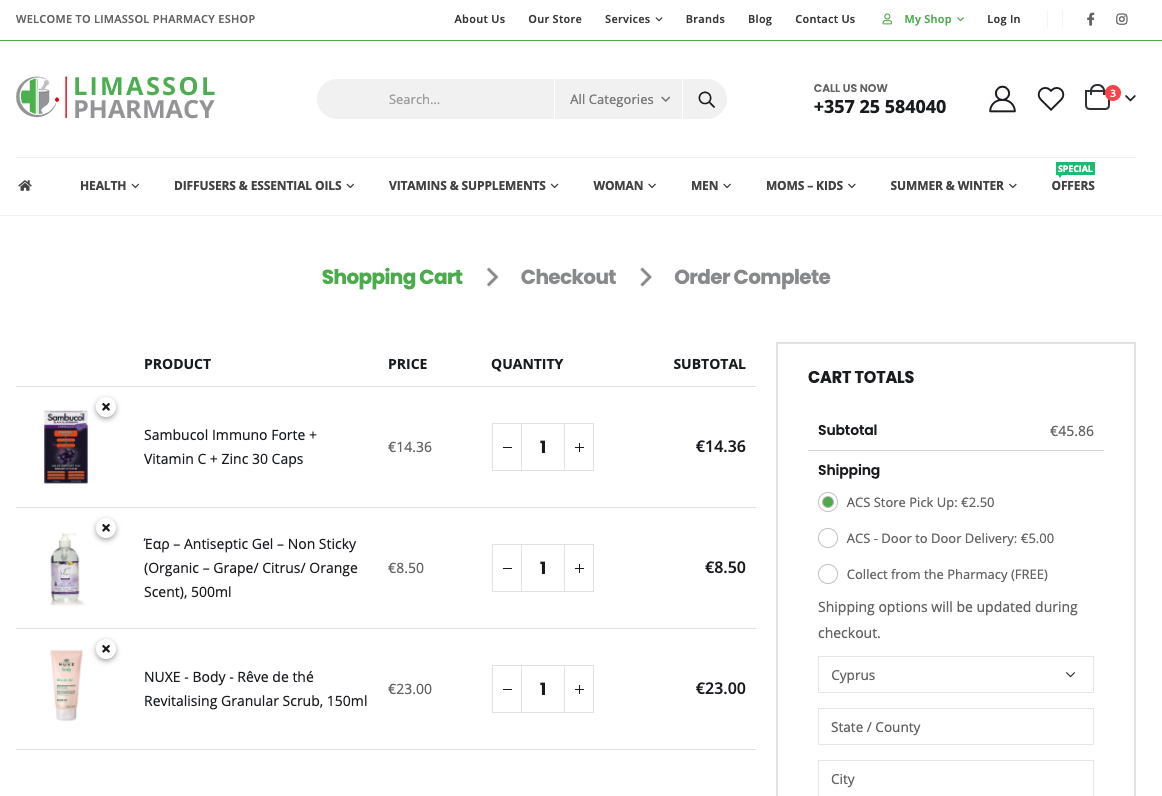
Task: Open the Moms – Kids category menu
Action: [811, 185]
